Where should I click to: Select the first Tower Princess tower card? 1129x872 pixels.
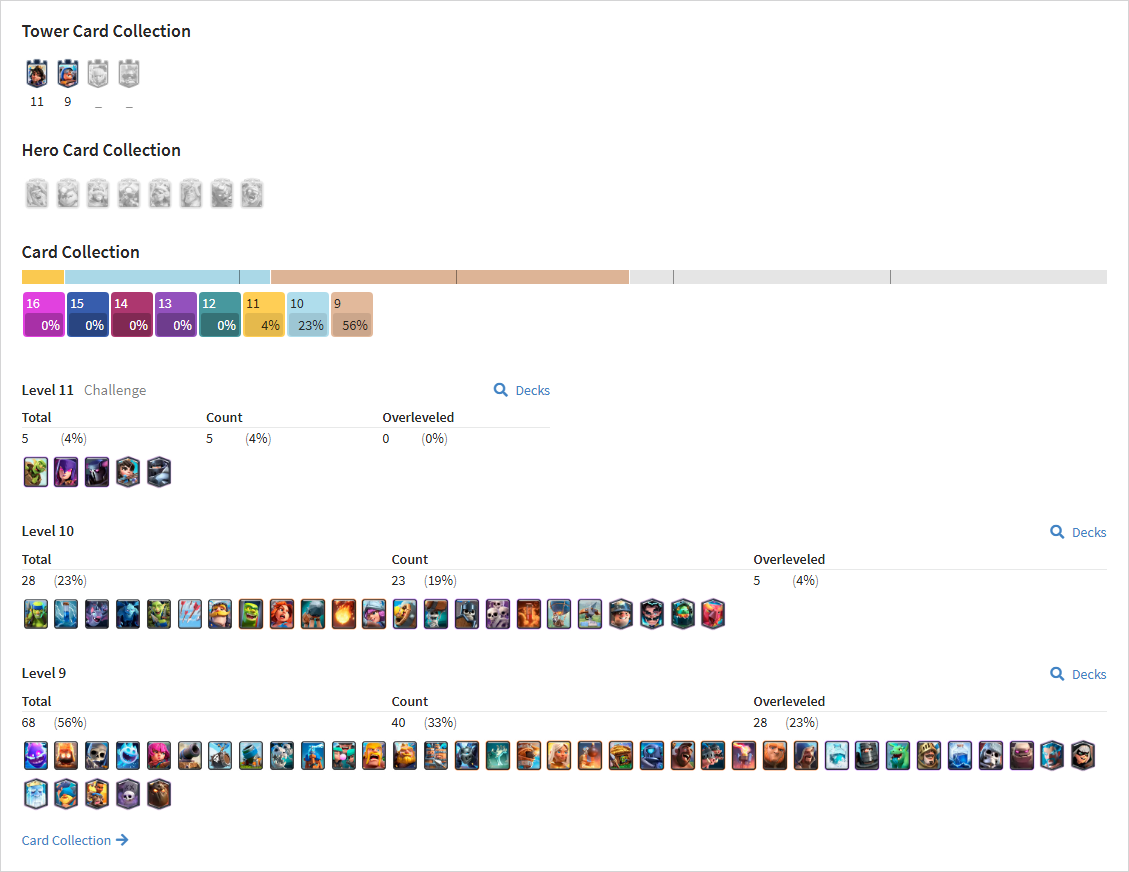coord(37,73)
